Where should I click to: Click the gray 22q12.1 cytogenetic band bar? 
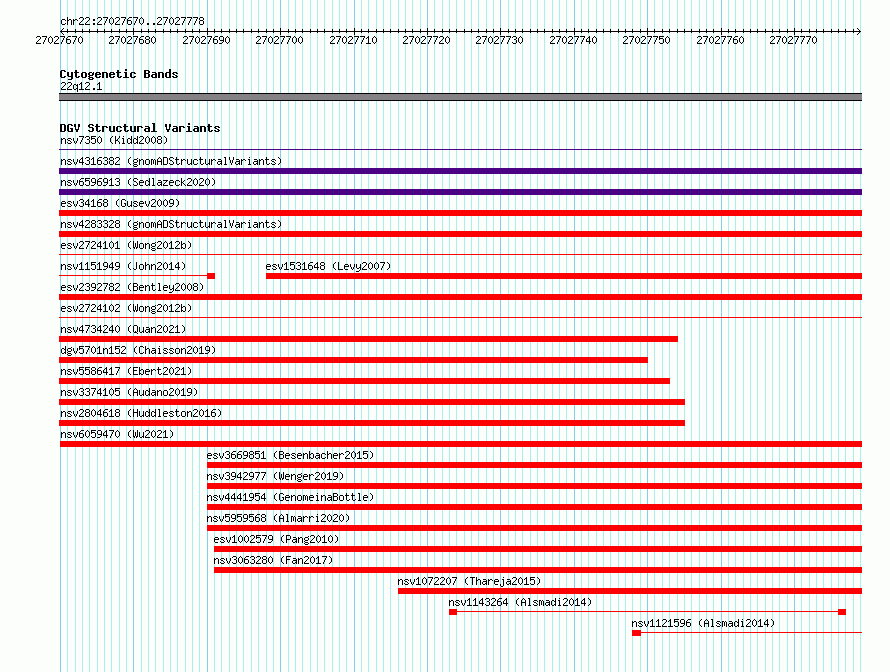(x=460, y=97)
